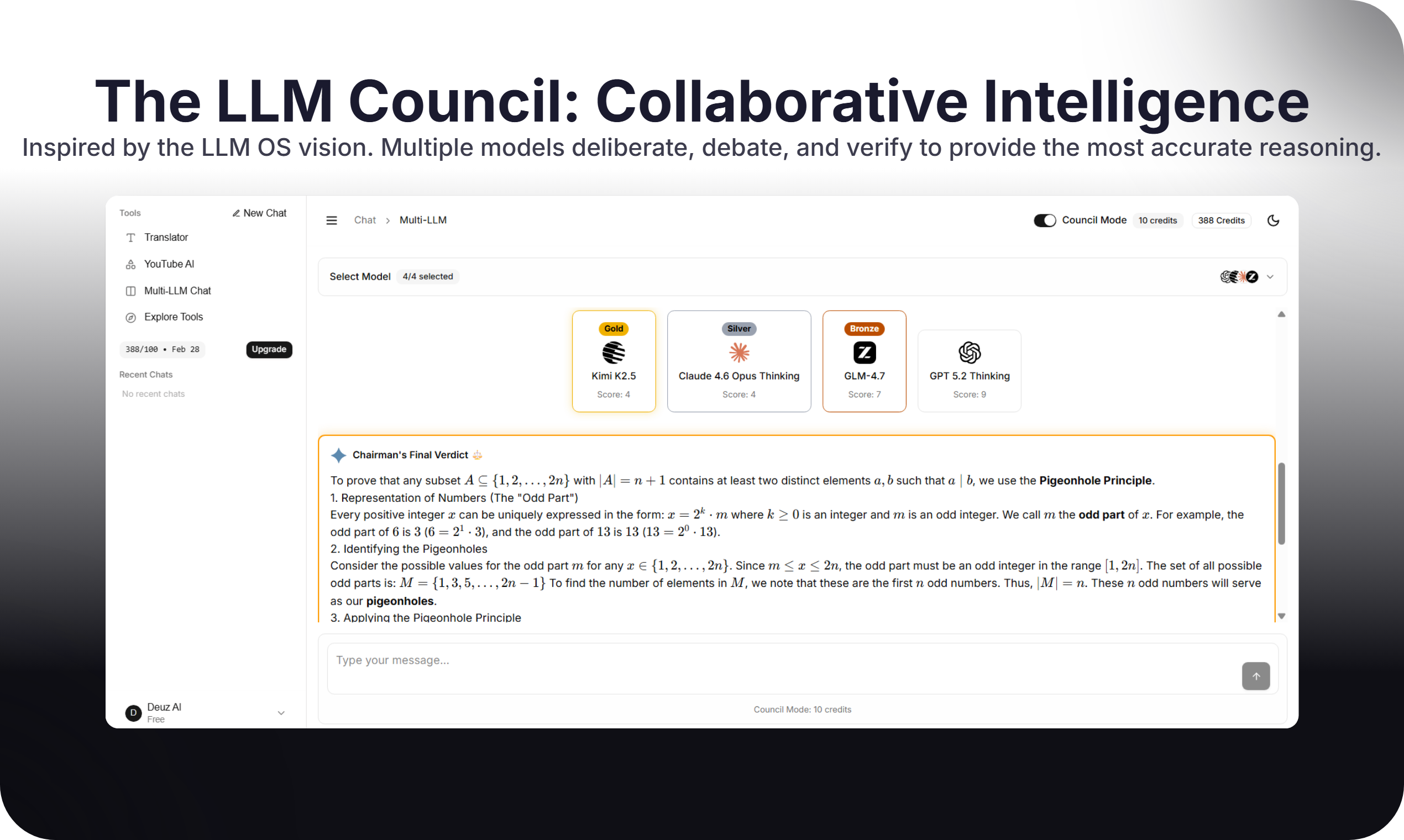Click the Chat breadcrumb link
The image size is (1404, 840).
365,220
